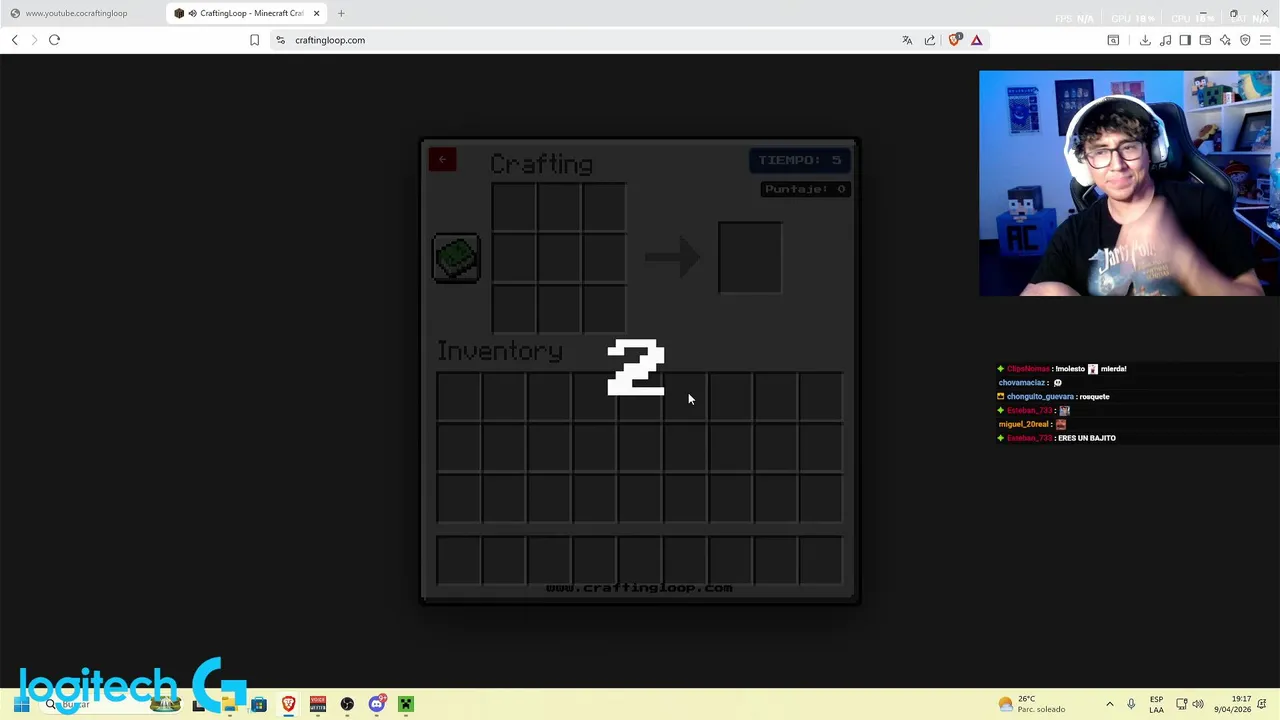Viewport: 1280px width, 720px height.
Task: Open the notifications bell icon
Action: (1263, 704)
